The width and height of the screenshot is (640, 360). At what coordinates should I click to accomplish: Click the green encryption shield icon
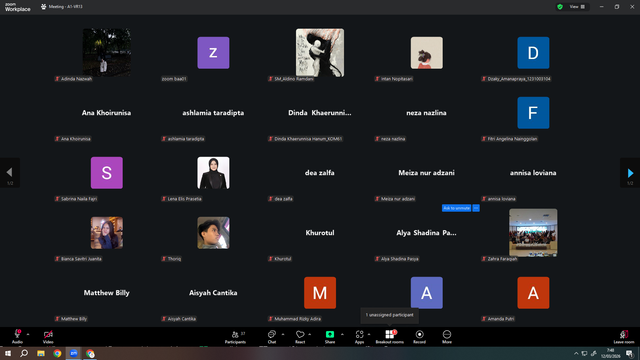pyautogui.click(x=560, y=7)
